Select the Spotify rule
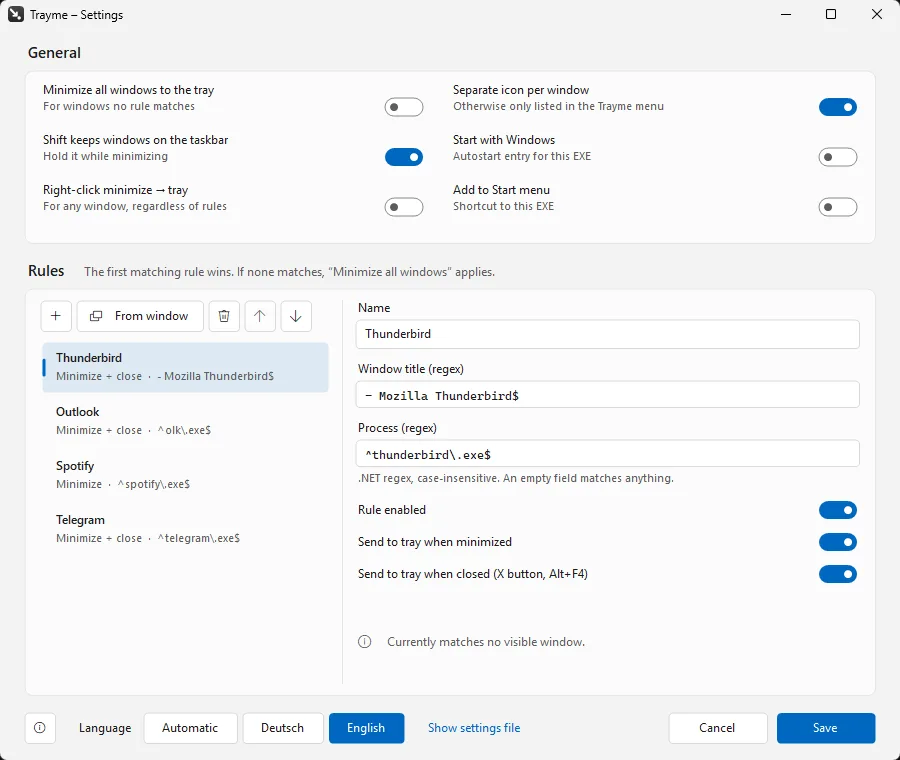900x760 pixels. pos(185,475)
